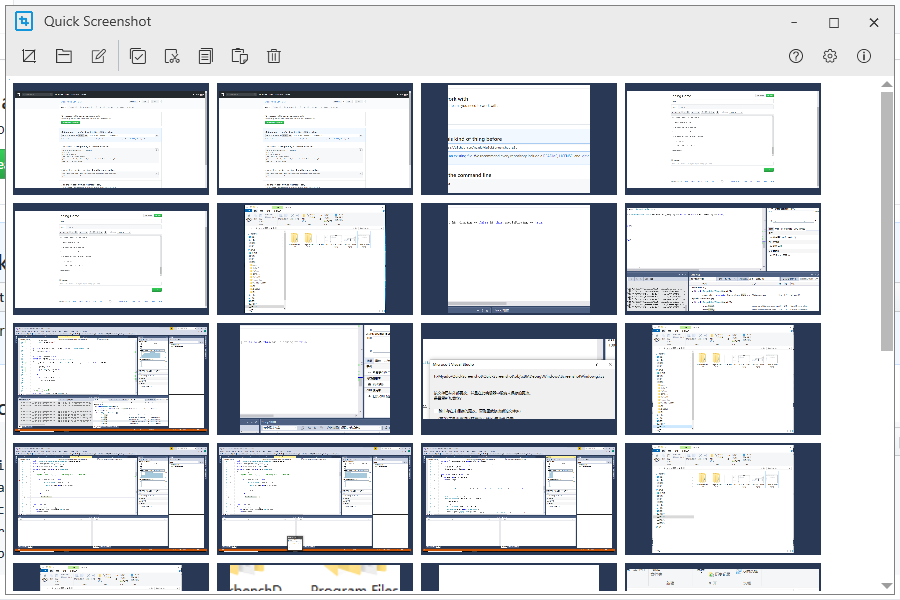Screen dimensions: 900x600
Task: Select the top-row web form thumbnail with green button
Action: [x=723, y=139]
